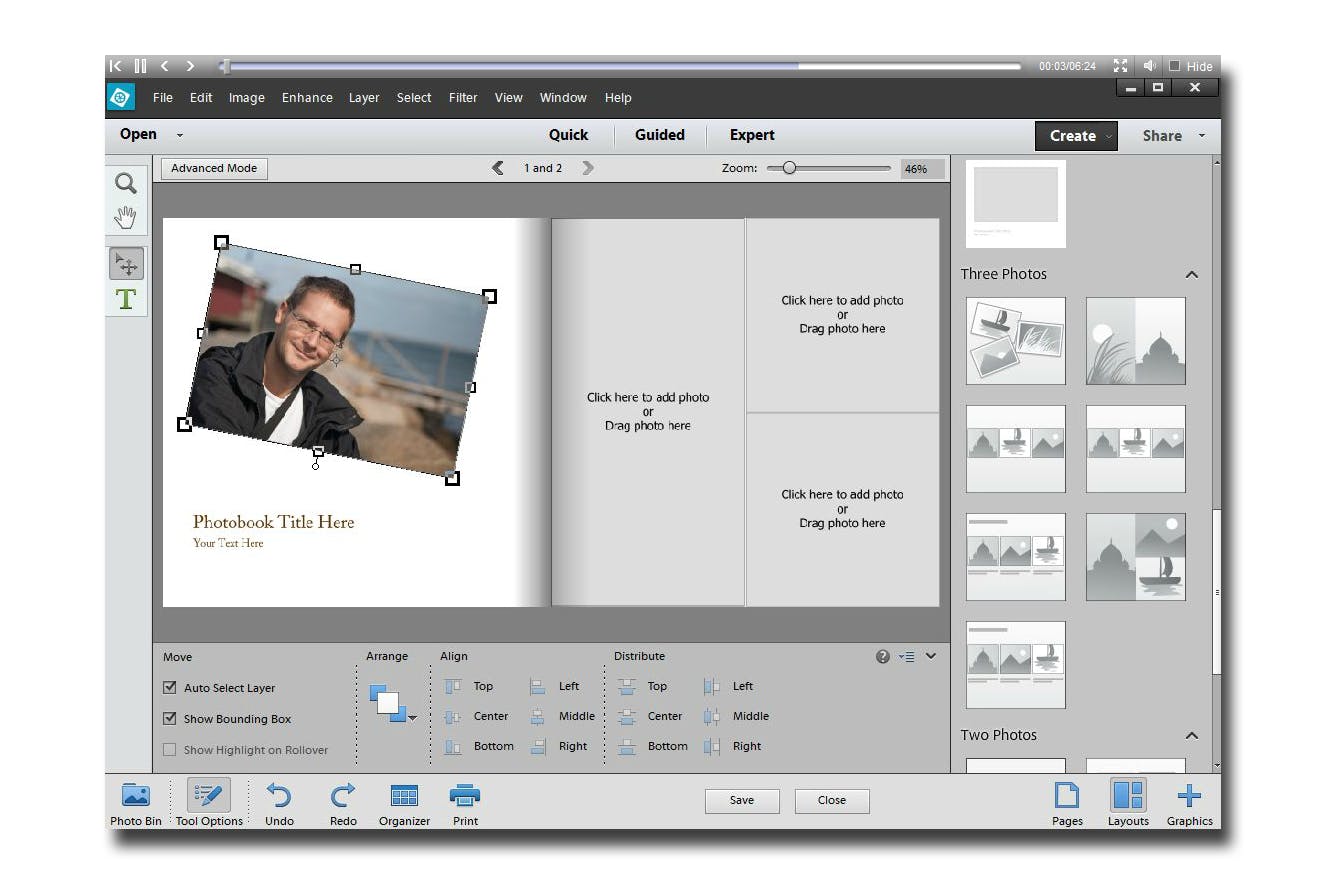
Task: Click the Photoshop Elements app logo
Action: tap(120, 97)
